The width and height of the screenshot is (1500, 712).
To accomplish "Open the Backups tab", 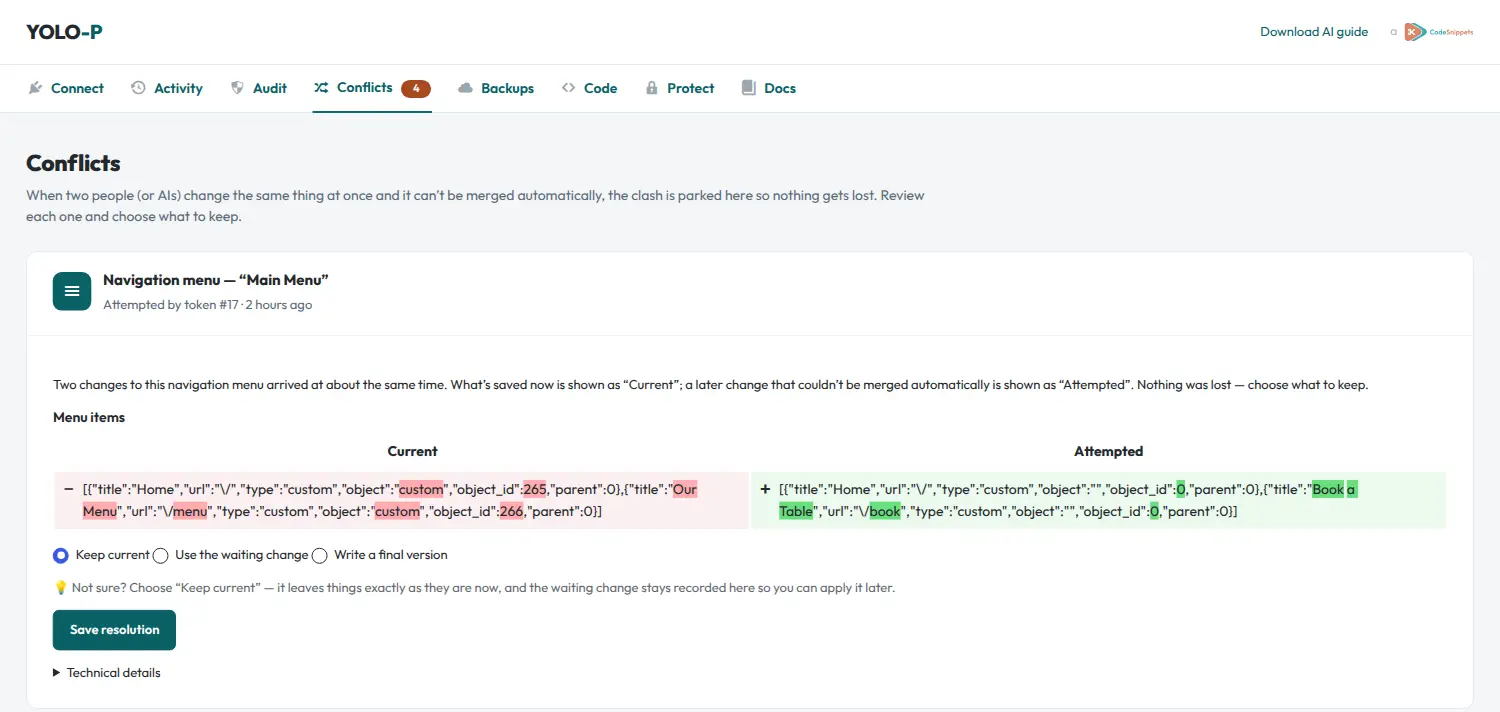I will click(496, 88).
